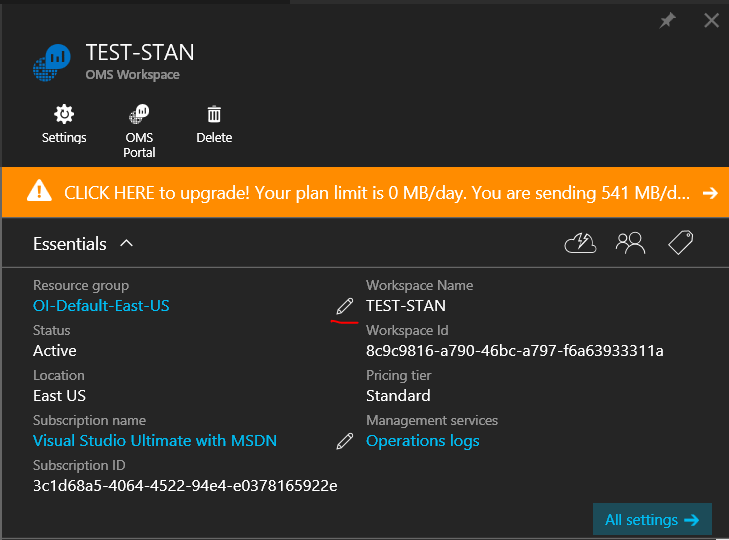
Task: Open the OI-Default-East-US resource group link
Action: coord(101,306)
